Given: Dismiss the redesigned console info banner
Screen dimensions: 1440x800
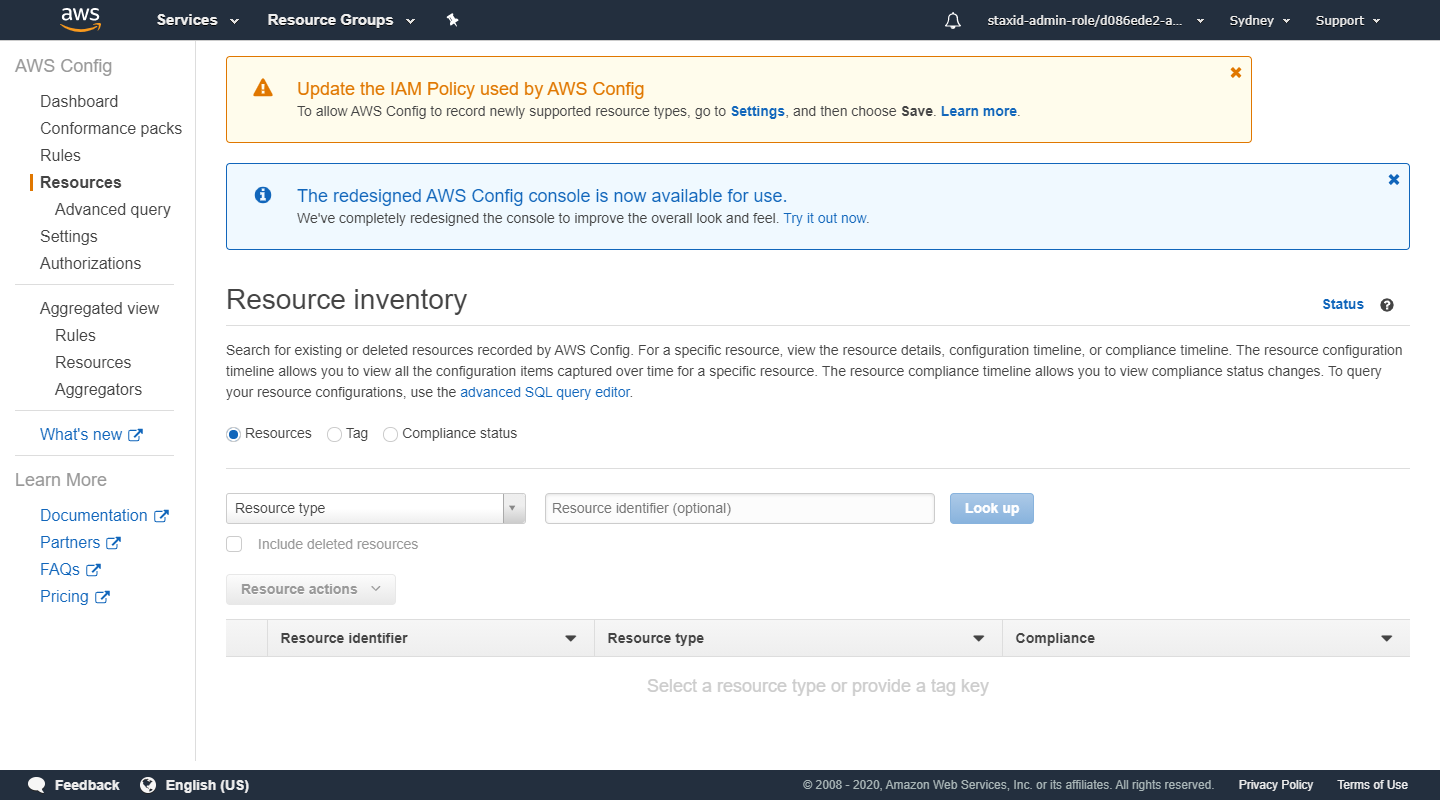Looking at the screenshot, I should tap(1394, 179).
